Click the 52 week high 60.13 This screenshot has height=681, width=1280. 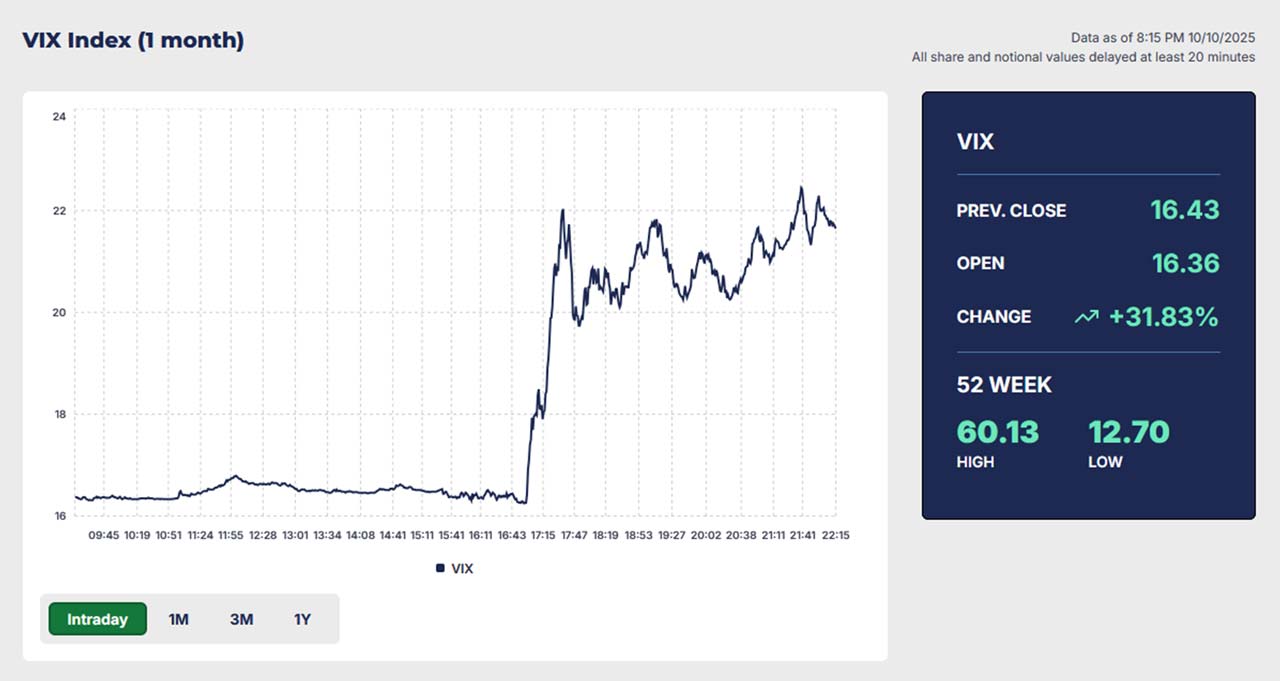[x=997, y=432]
